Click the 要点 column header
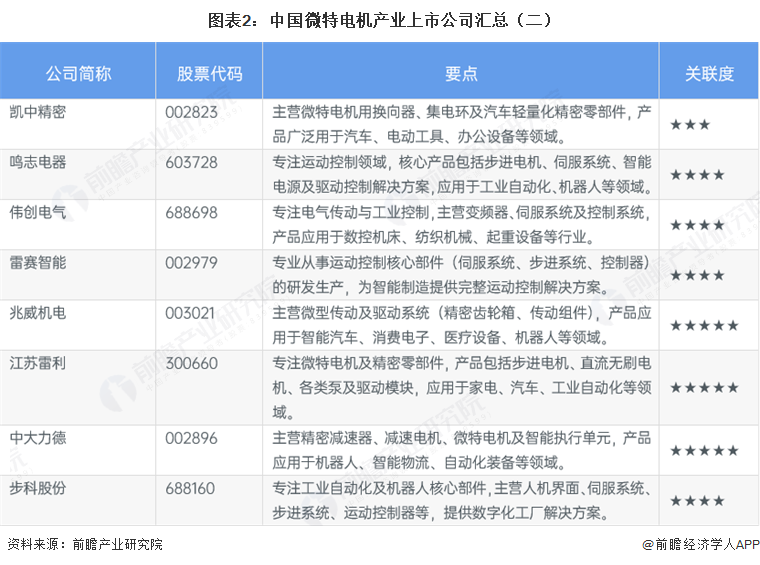The image size is (760, 565). [461, 74]
